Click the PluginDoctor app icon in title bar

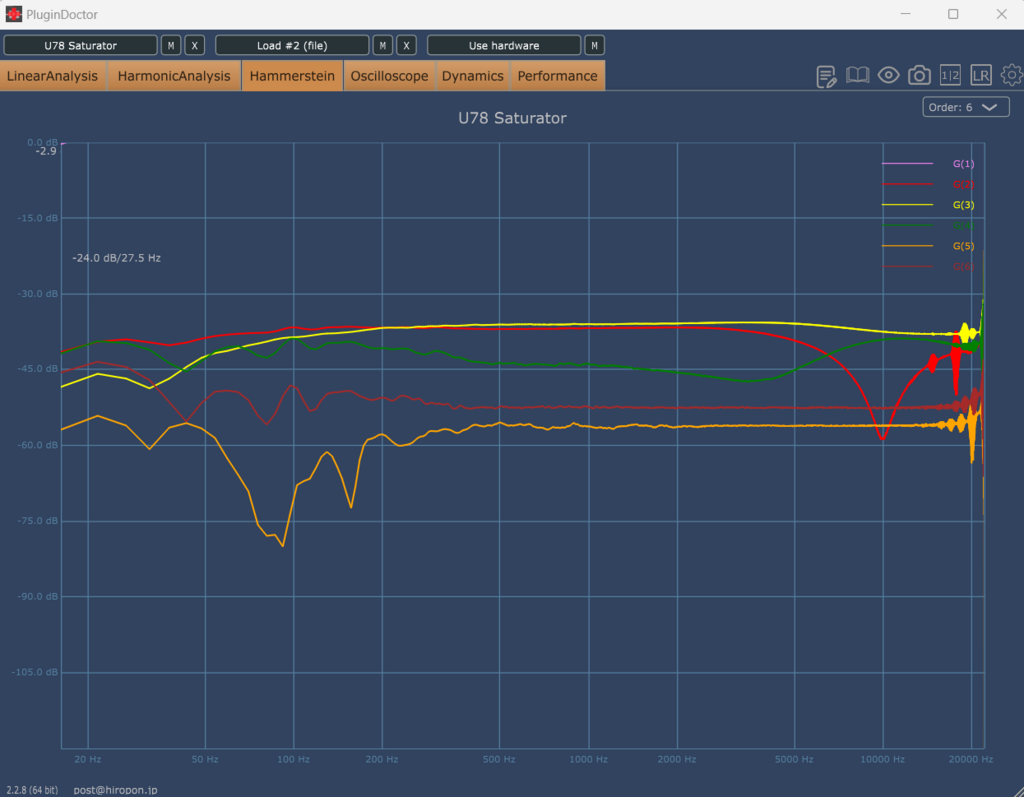click(x=13, y=14)
